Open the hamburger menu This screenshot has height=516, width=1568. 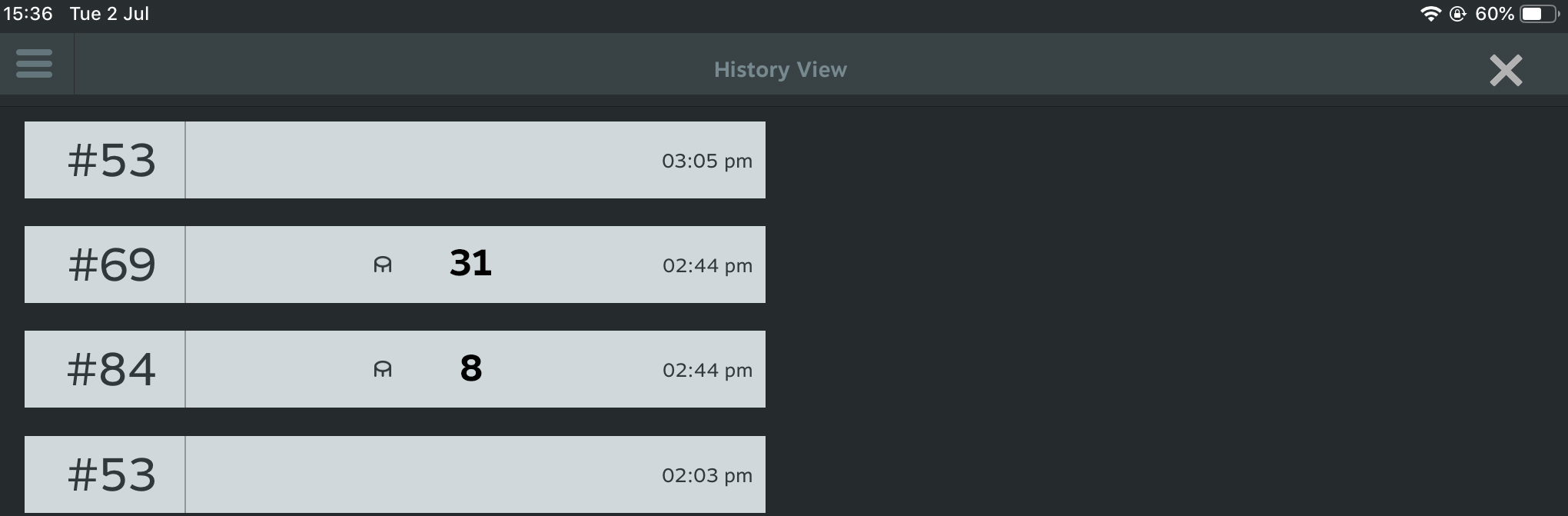coord(35,64)
